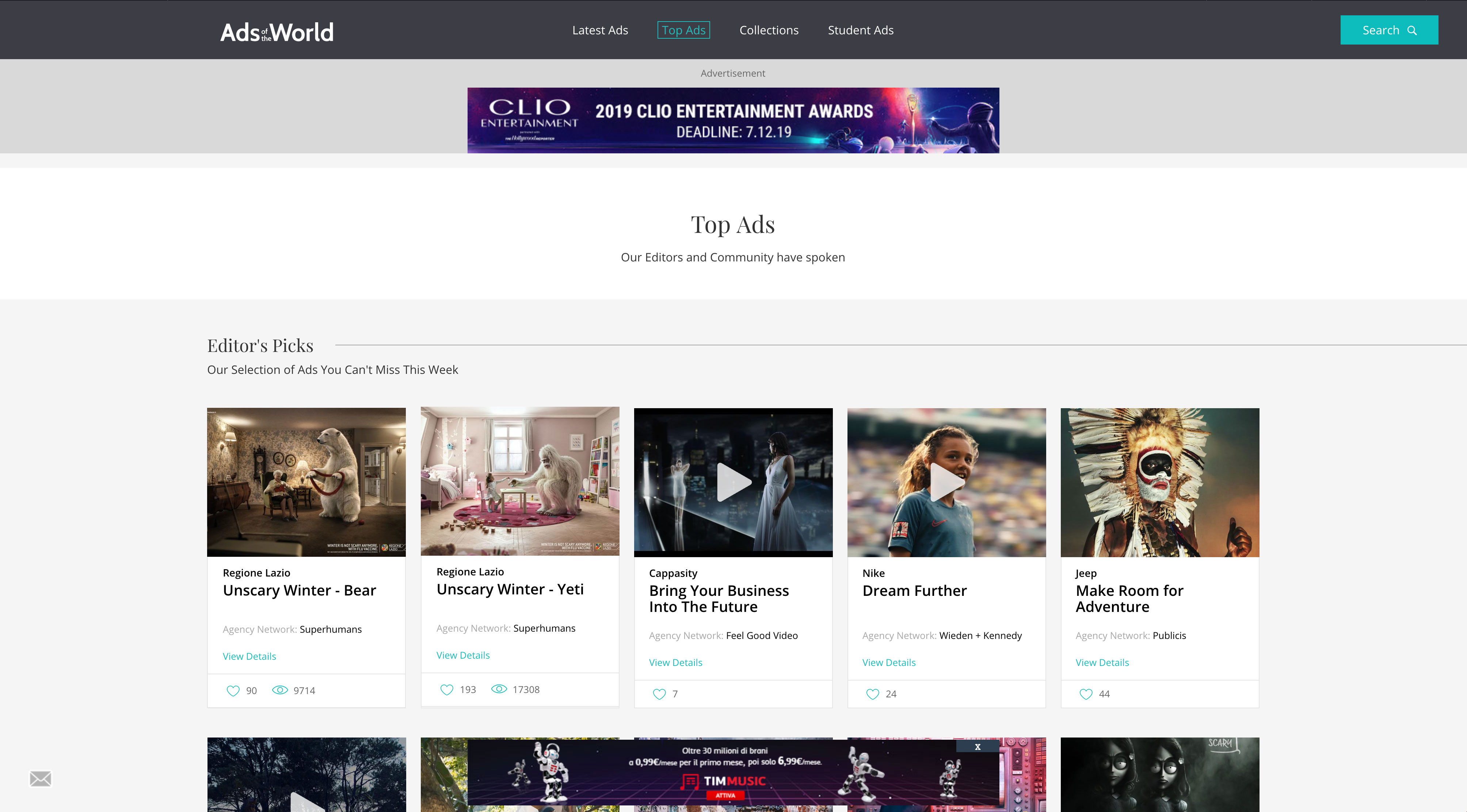Like the Nike Dream Further ad
The image size is (1467, 812).
[x=872, y=694]
